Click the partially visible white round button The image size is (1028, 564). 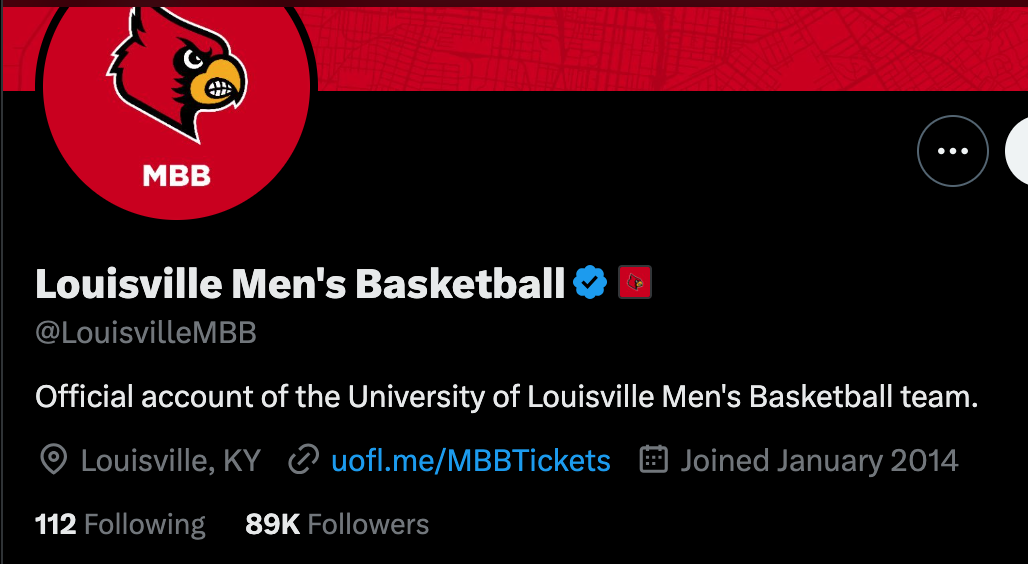pyautogui.click(x=1017, y=152)
